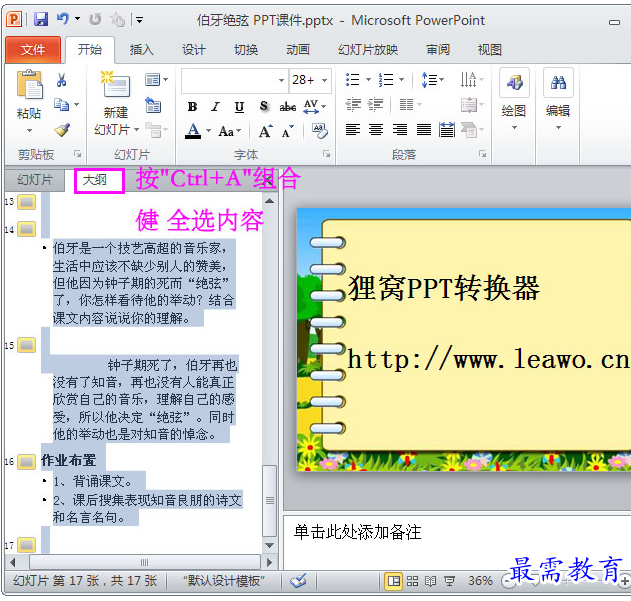The image size is (631, 601).
Task: Justify the paragraph text
Action: [423, 130]
